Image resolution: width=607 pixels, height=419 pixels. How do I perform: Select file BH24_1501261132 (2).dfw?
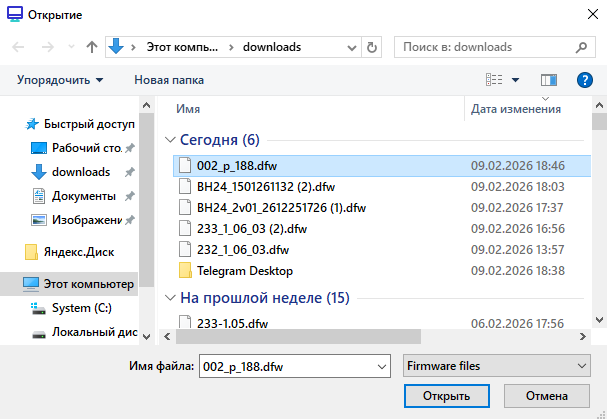pos(265,187)
